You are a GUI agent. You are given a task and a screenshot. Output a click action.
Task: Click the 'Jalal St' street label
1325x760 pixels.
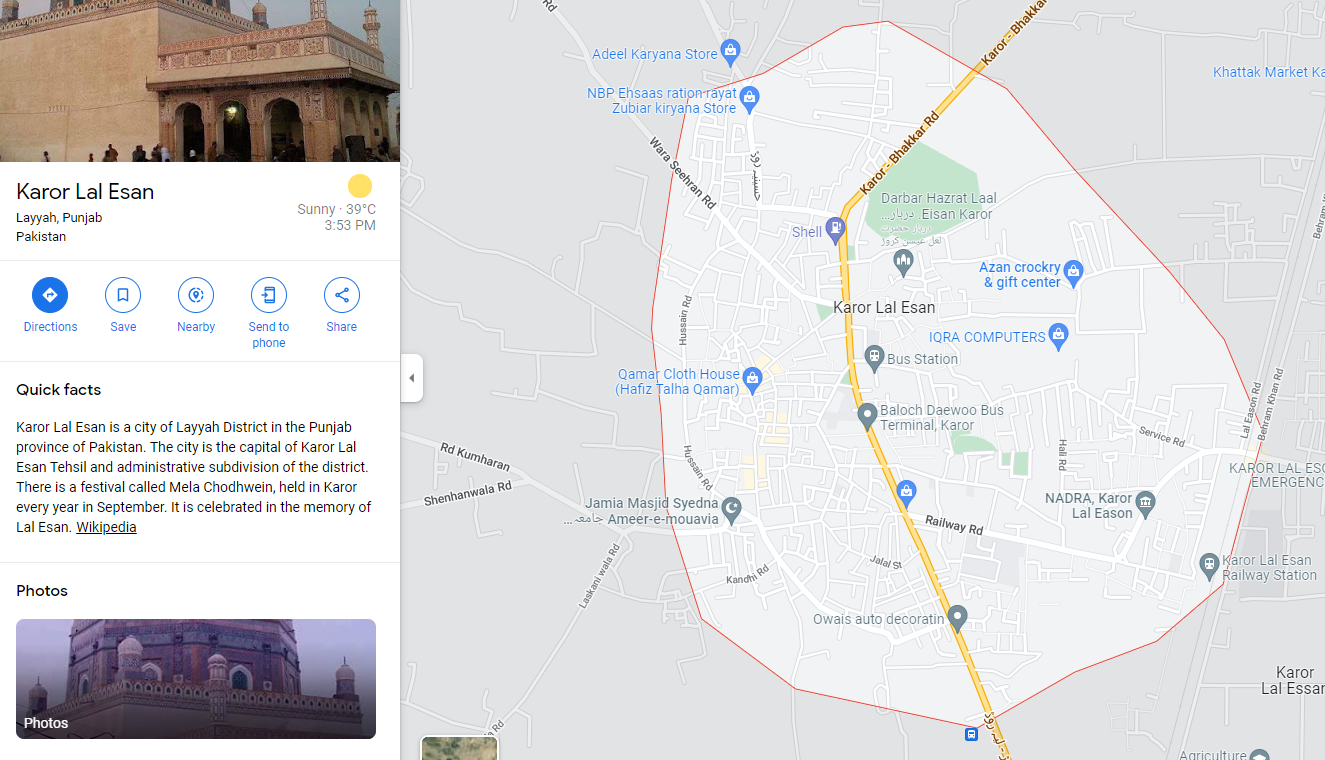point(885,562)
